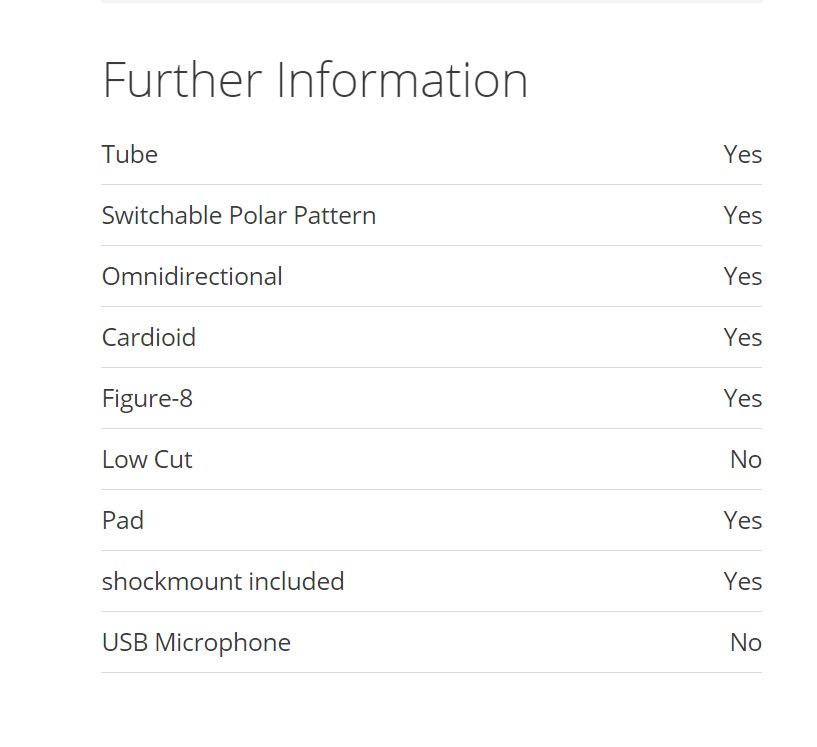Select the Pad label
The image size is (817, 747).
click(x=123, y=520)
